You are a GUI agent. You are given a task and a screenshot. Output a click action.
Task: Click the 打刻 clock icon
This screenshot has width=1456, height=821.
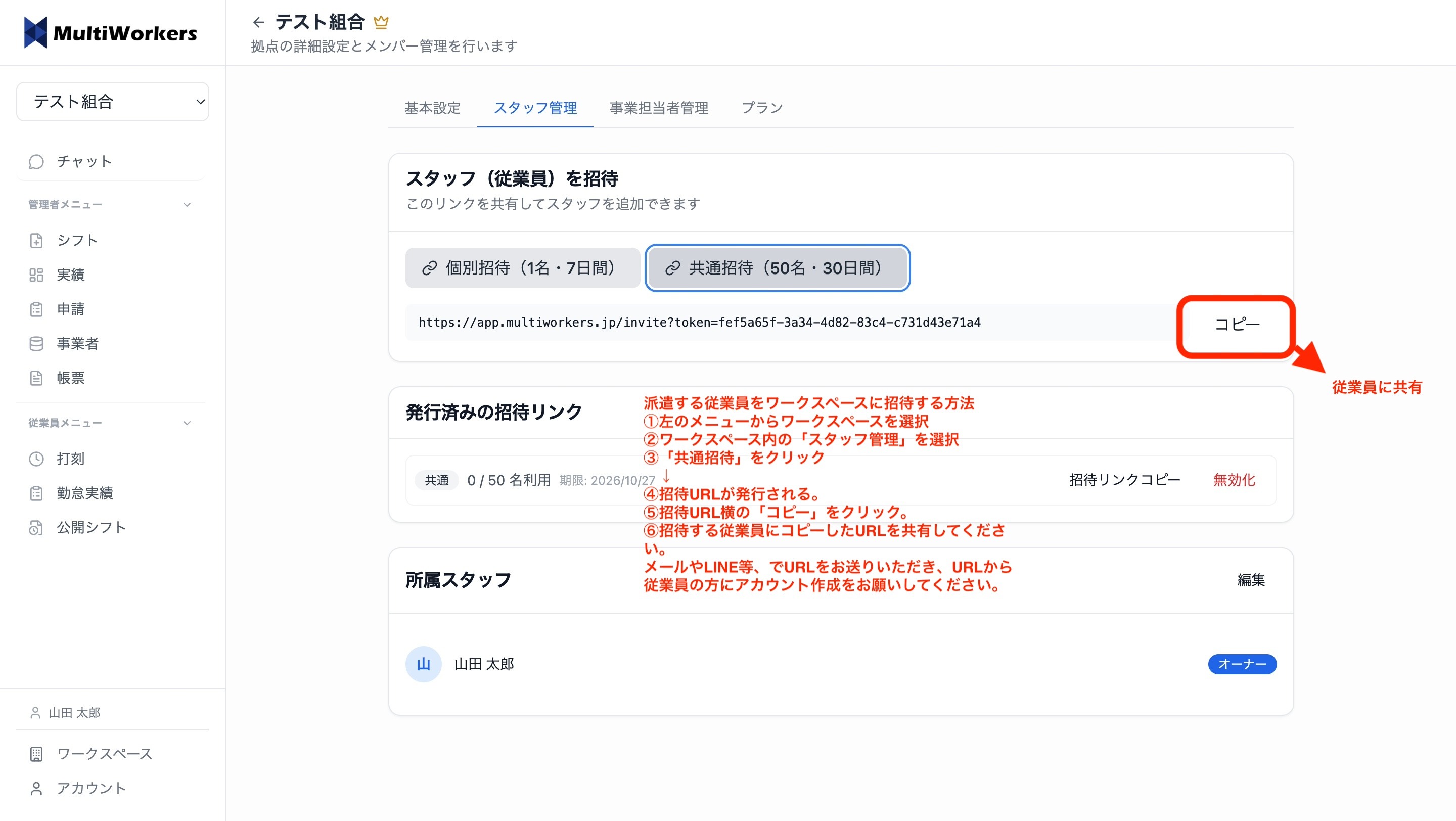(x=36, y=459)
